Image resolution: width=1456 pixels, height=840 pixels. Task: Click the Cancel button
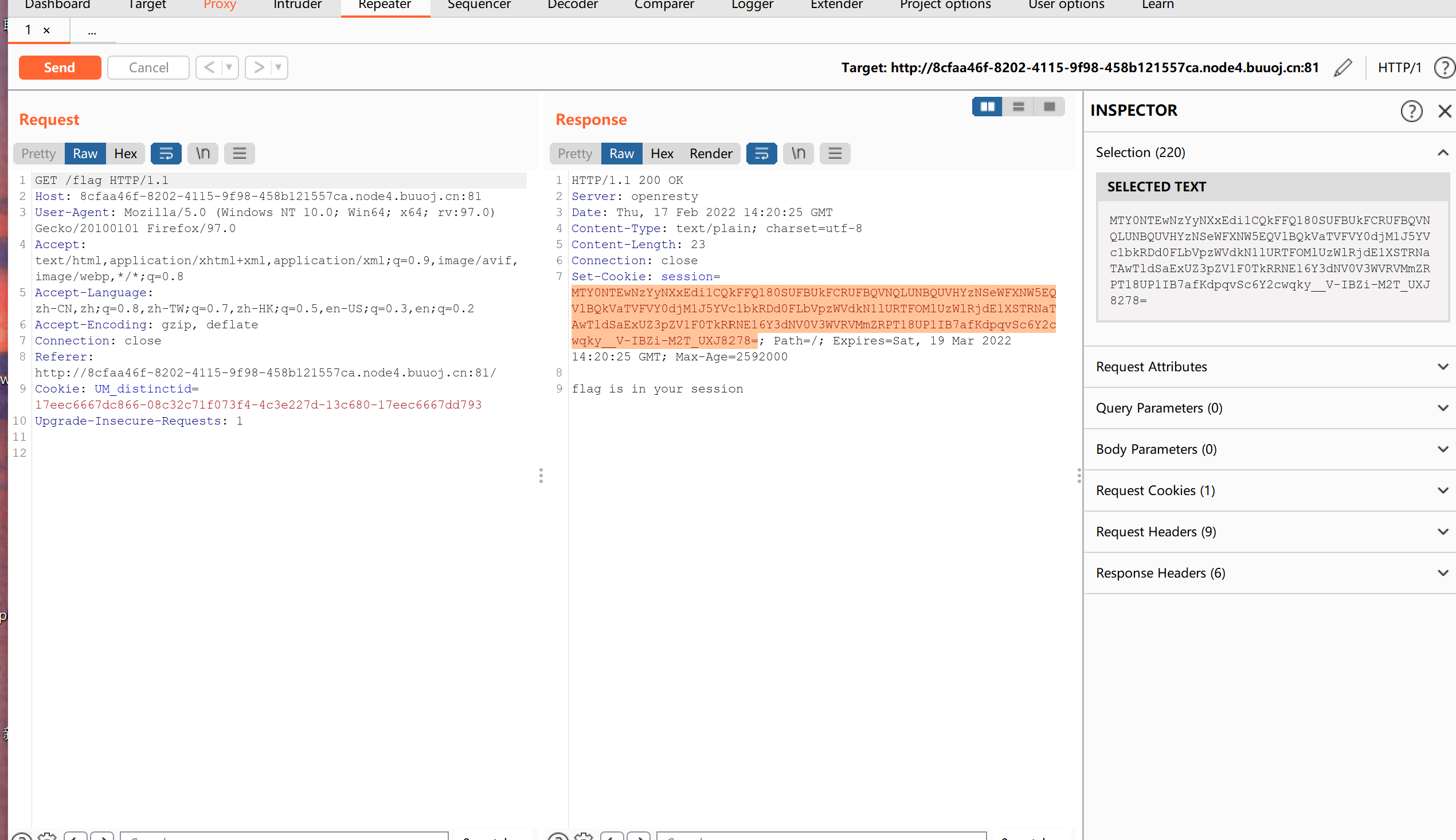(148, 68)
